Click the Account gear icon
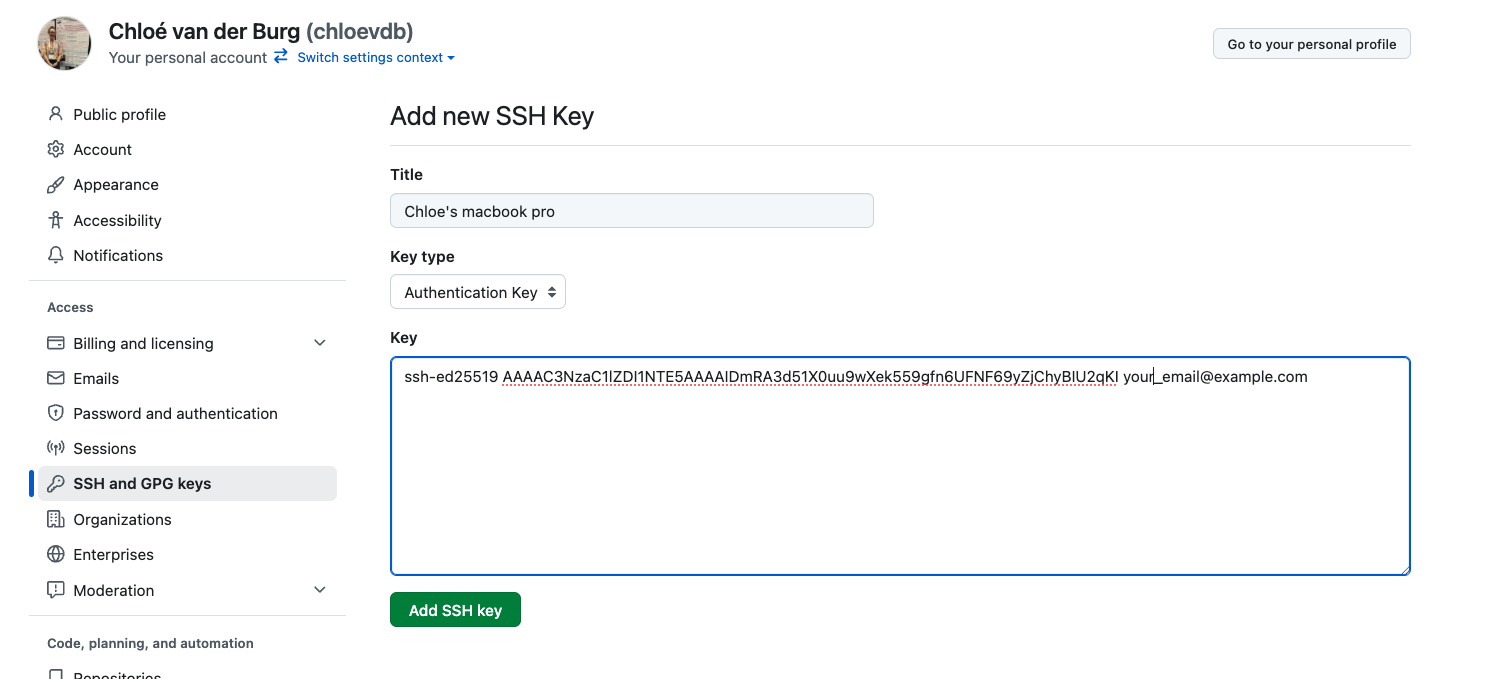 coord(56,149)
